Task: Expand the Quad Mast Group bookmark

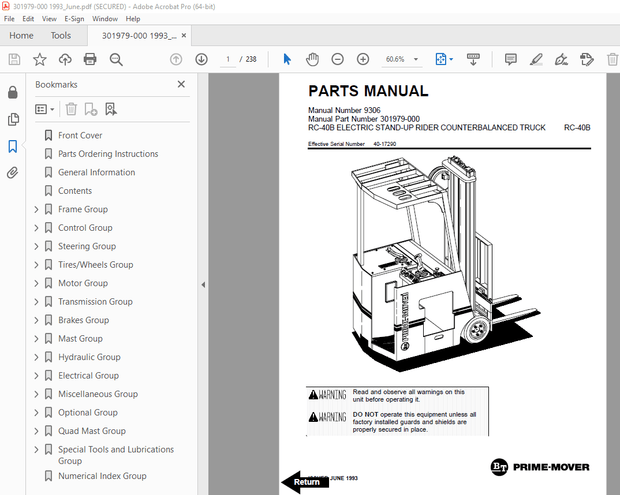Action: pos(36,431)
